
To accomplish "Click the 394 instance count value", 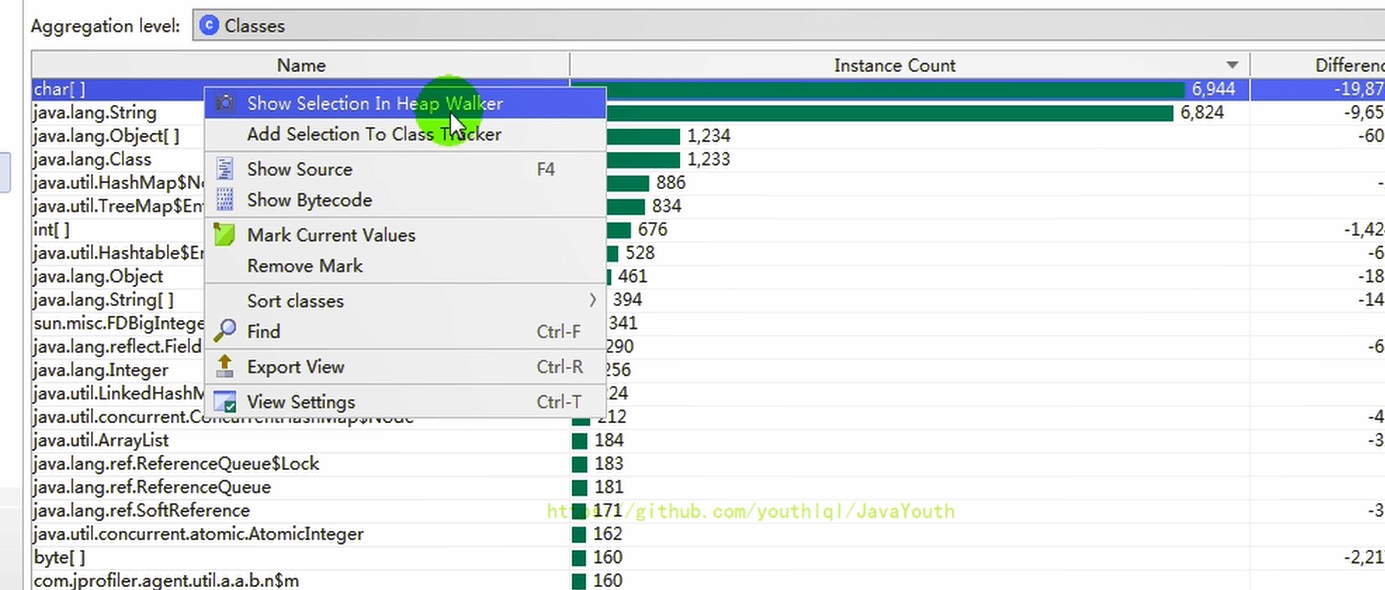I will [627, 299].
